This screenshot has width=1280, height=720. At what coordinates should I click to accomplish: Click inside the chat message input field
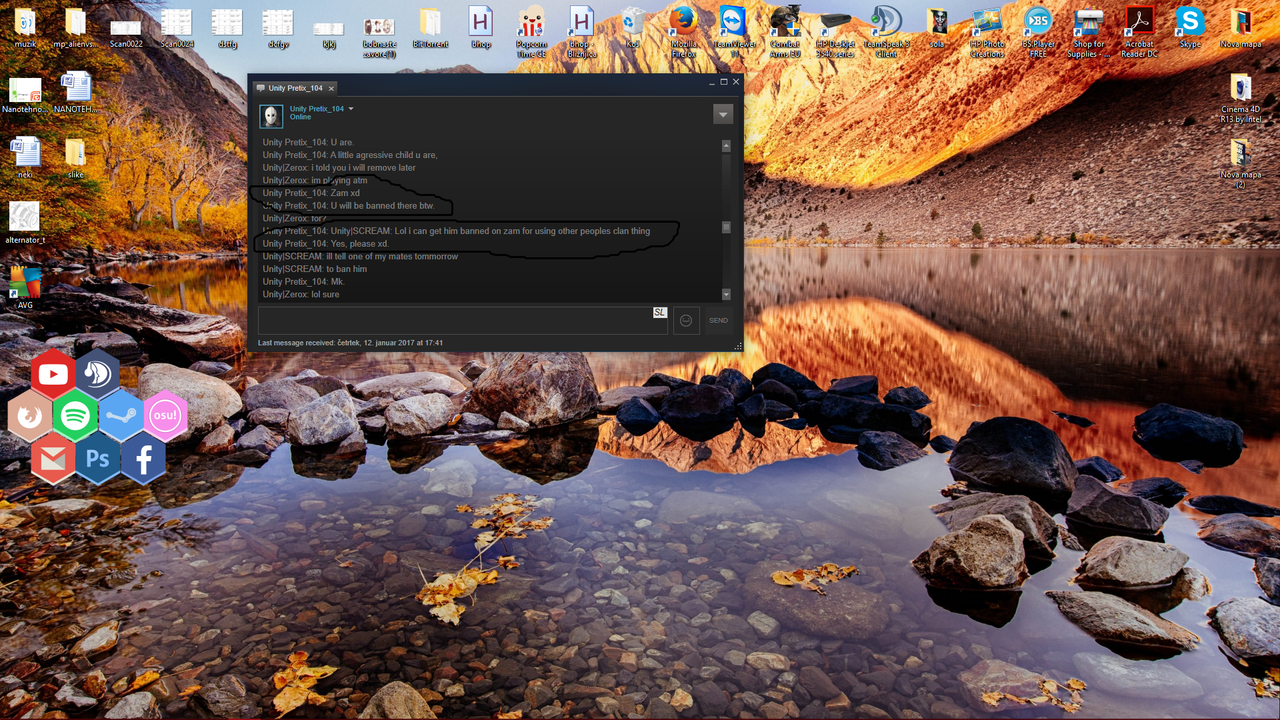(x=455, y=321)
